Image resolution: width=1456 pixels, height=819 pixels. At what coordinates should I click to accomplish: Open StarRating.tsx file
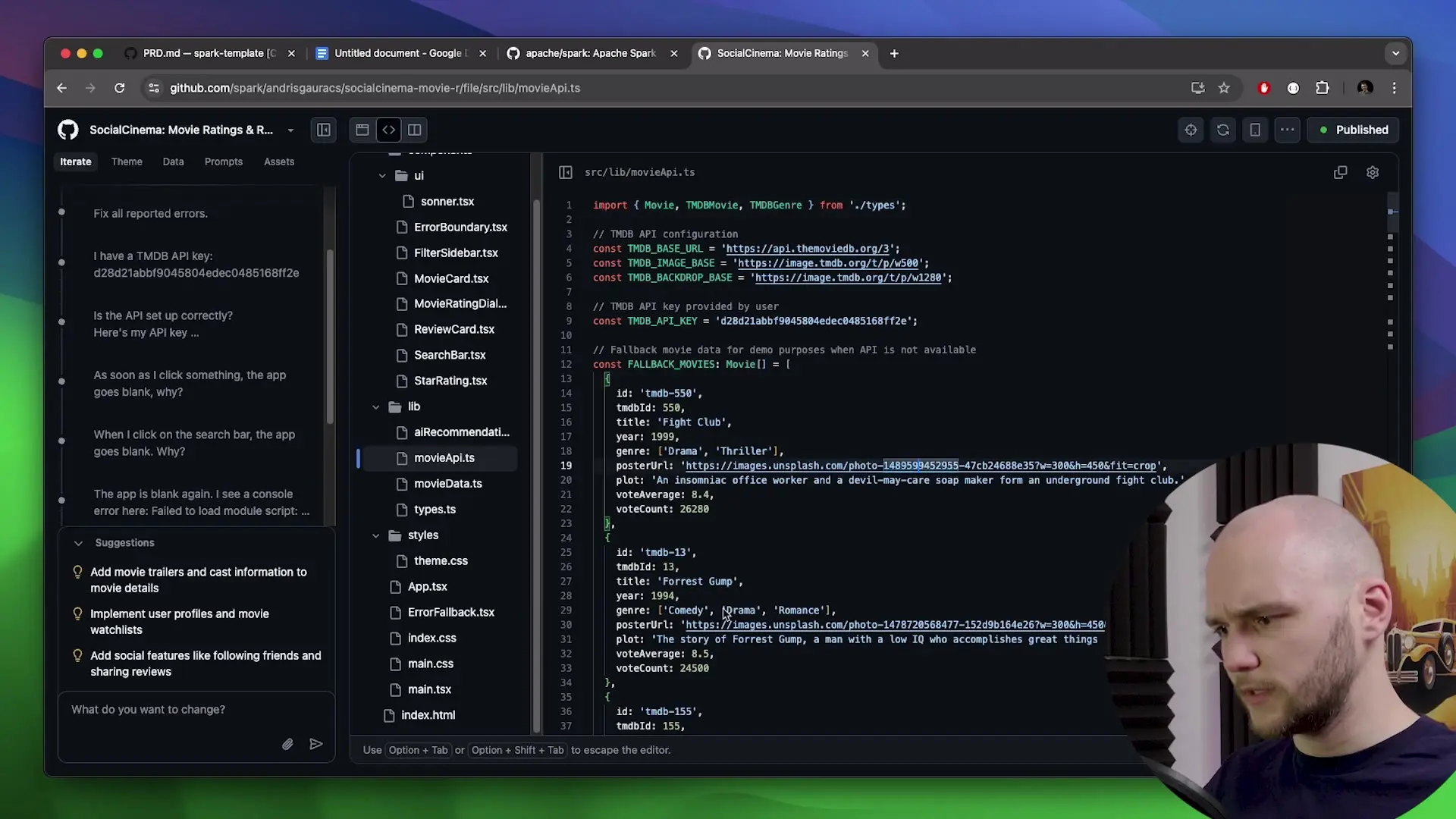(x=450, y=381)
